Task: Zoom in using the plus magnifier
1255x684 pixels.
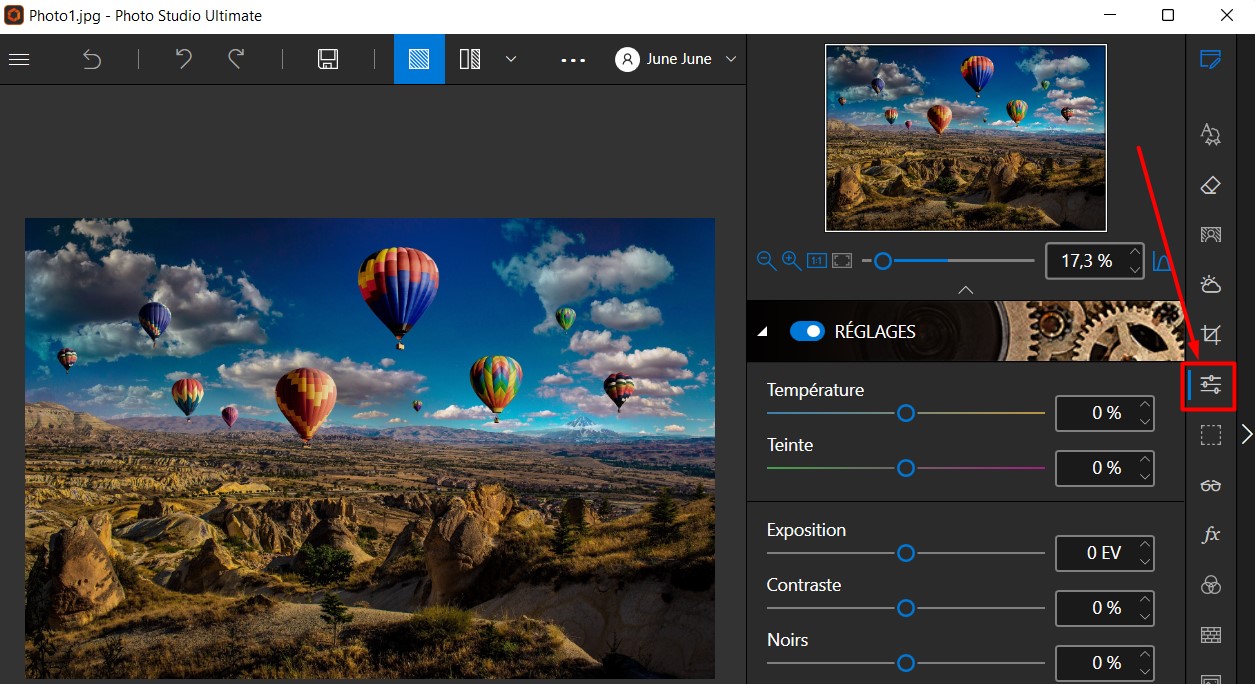Action: 791,260
